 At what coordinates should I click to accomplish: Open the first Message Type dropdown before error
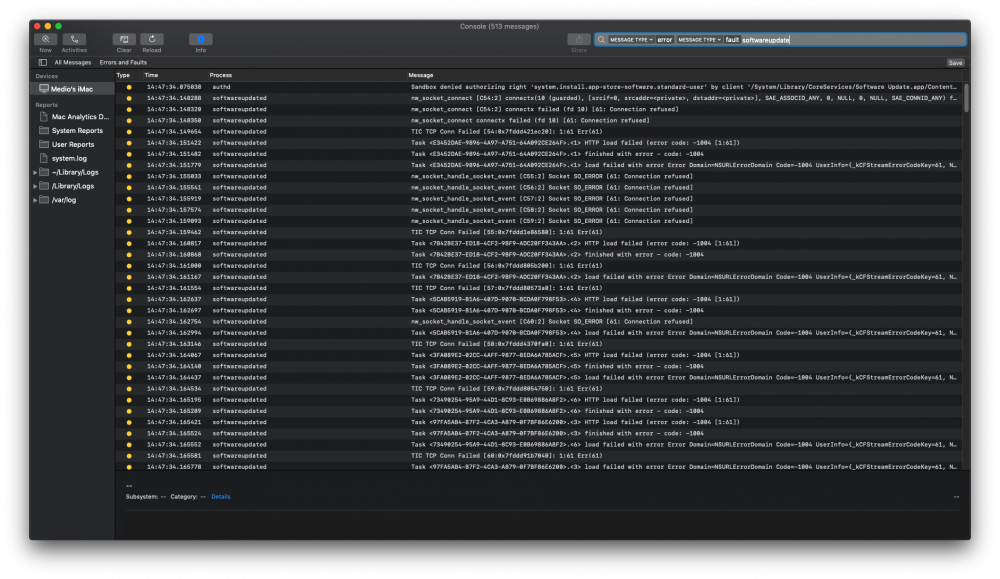click(631, 40)
